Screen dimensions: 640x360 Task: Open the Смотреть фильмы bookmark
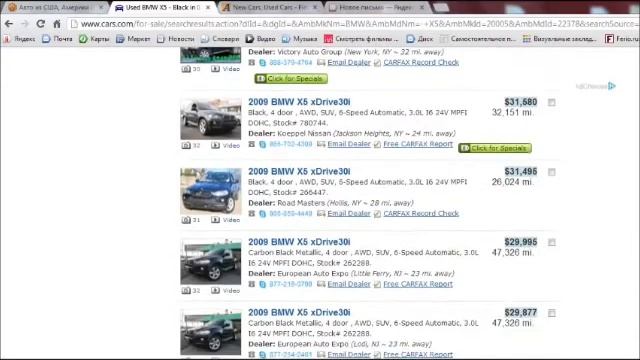click(361, 39)
